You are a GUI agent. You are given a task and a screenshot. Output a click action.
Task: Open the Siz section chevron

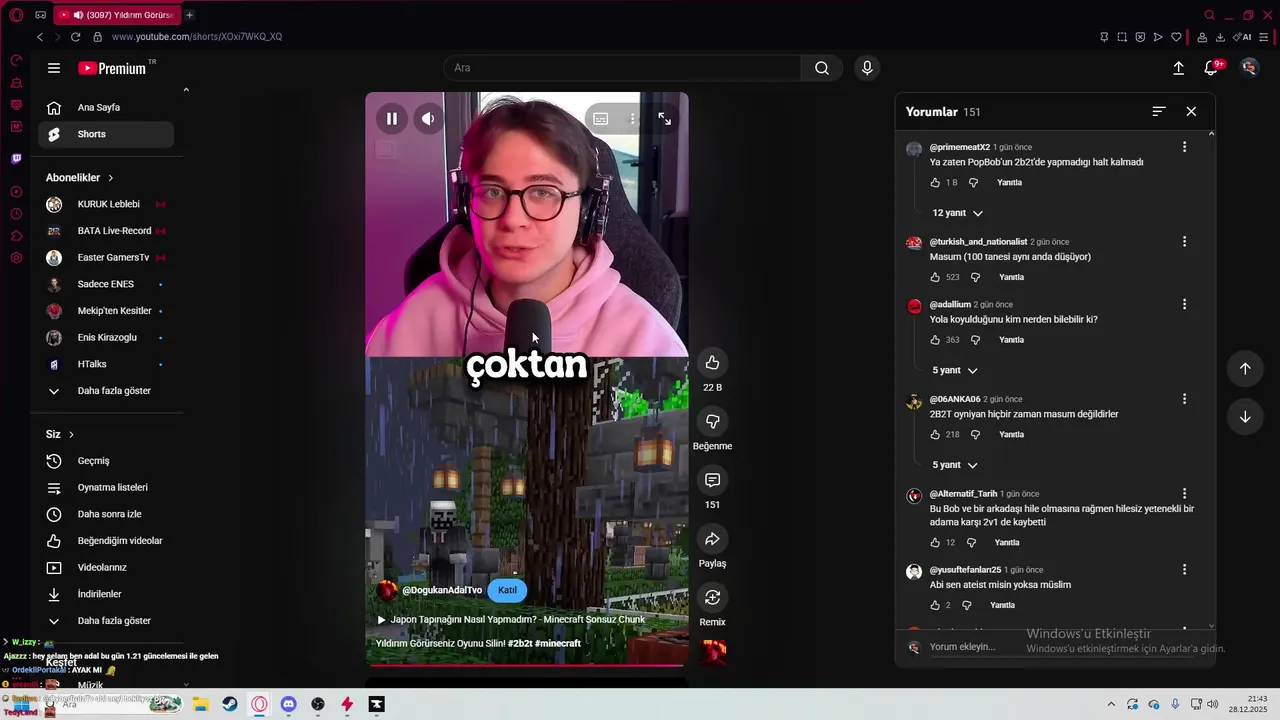(71, 435)
